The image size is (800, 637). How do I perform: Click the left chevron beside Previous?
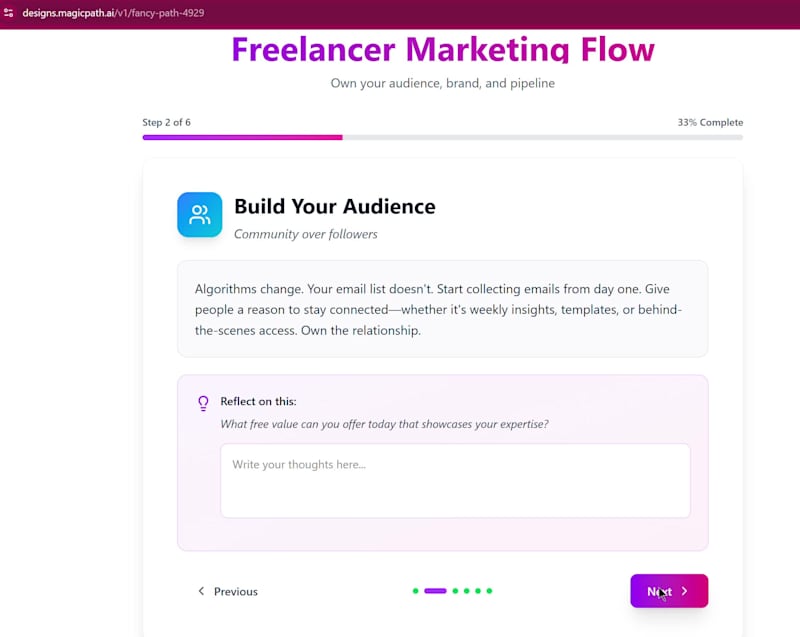pyautogui.click(x=201, y=591)
